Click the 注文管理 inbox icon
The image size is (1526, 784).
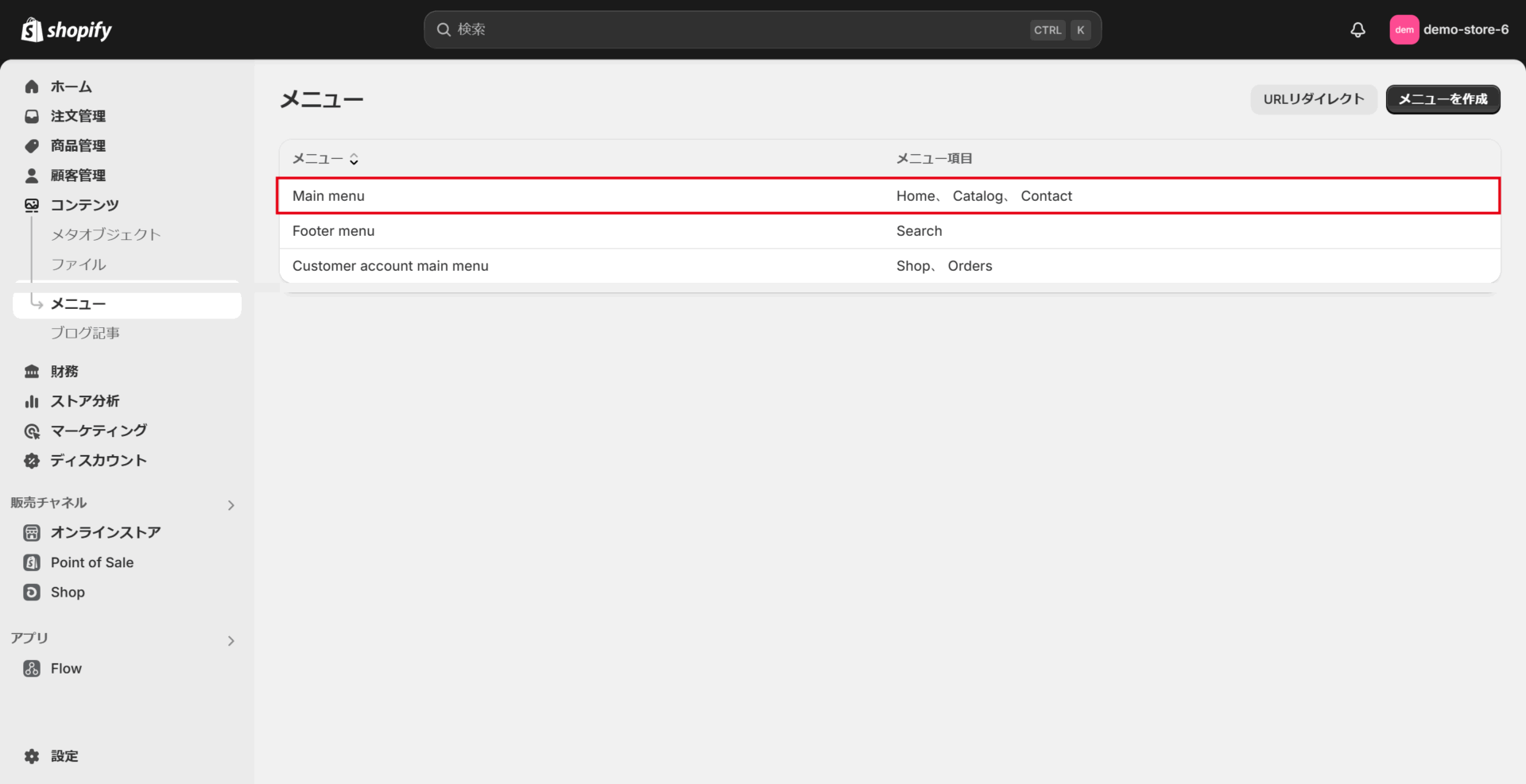[x=32, y=116]
